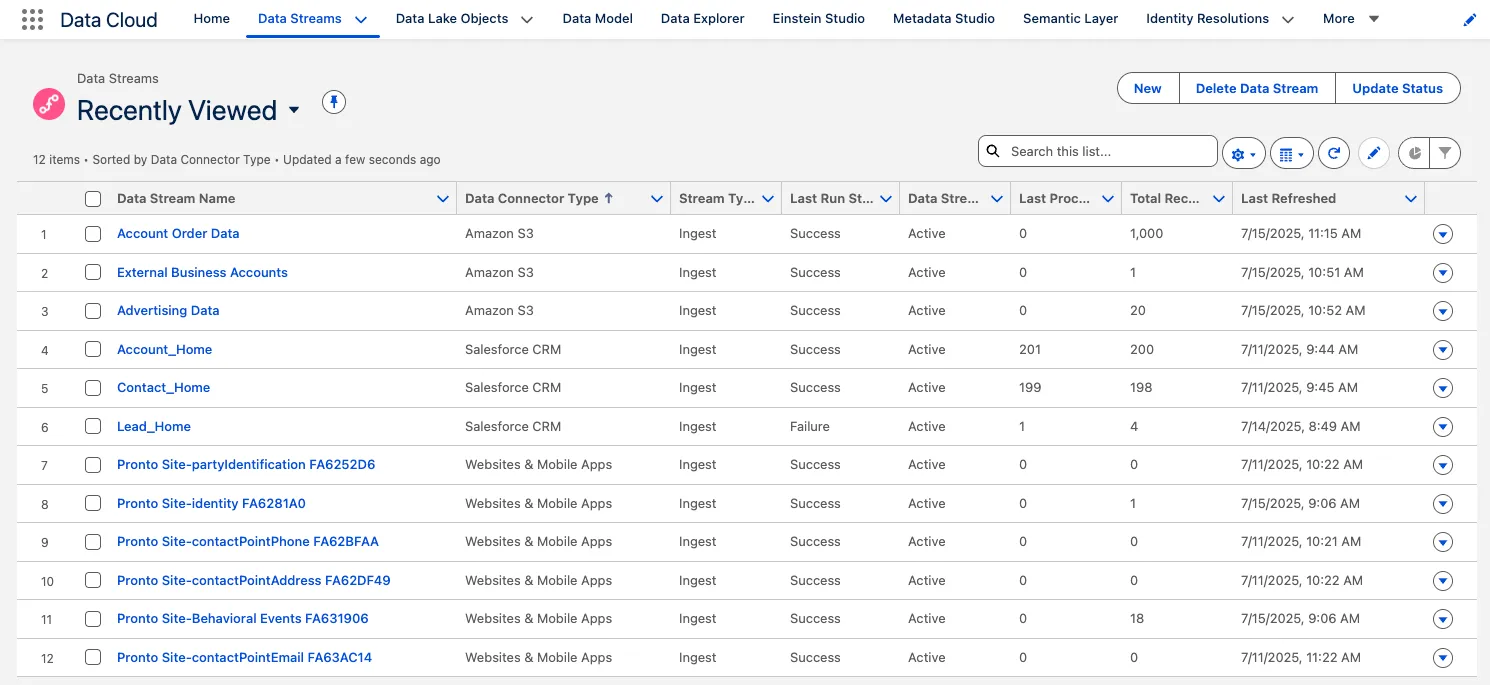Image resolution: width=1490 pixels, height=685 pixels.
Task: Open the filters funnel icon
Action: tap(1445, 153)
